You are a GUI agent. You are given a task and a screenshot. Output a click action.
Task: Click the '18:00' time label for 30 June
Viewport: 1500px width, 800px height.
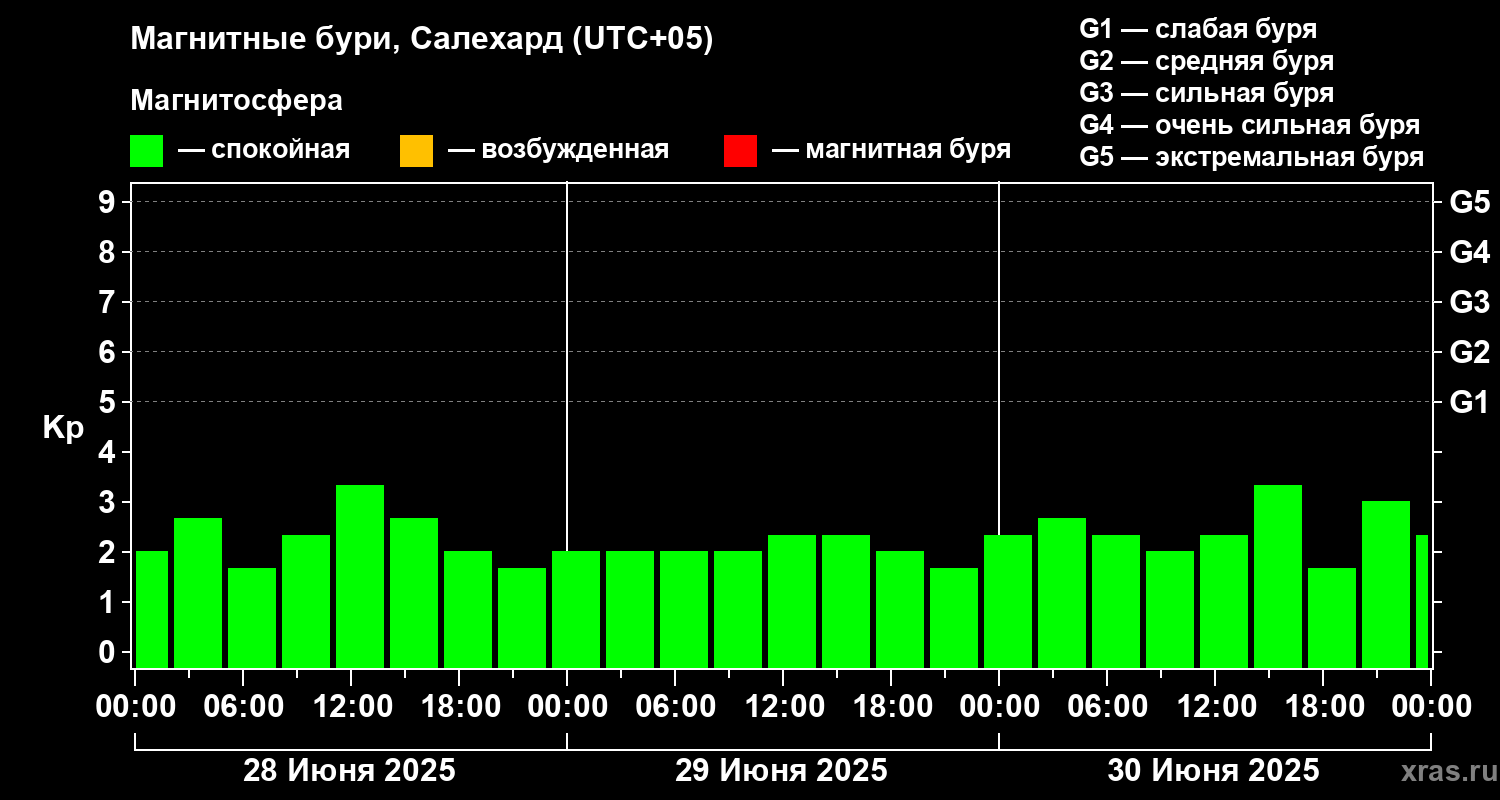1323,706
